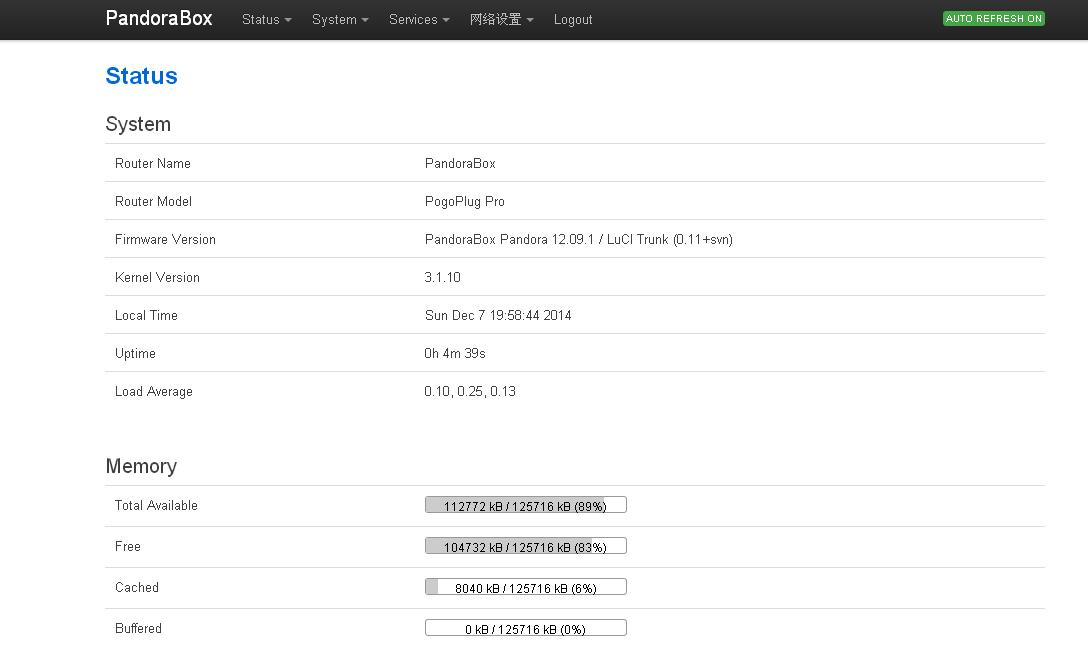Click the Load Average label
Screen dimensions: 1088x657
pyautogui.click(x=154, y=391)
